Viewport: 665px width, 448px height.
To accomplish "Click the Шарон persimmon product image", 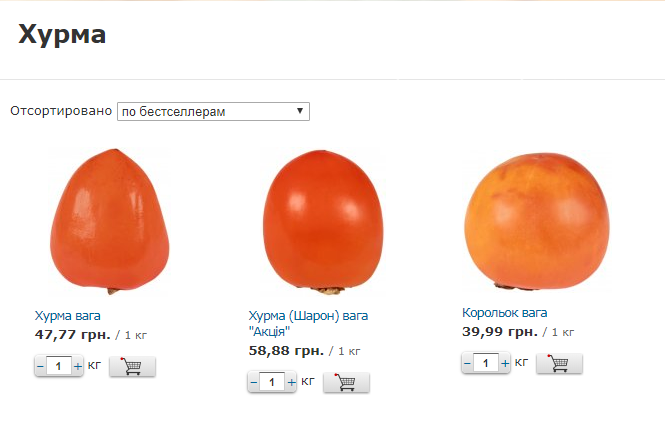I will click(x=323, y=222).
